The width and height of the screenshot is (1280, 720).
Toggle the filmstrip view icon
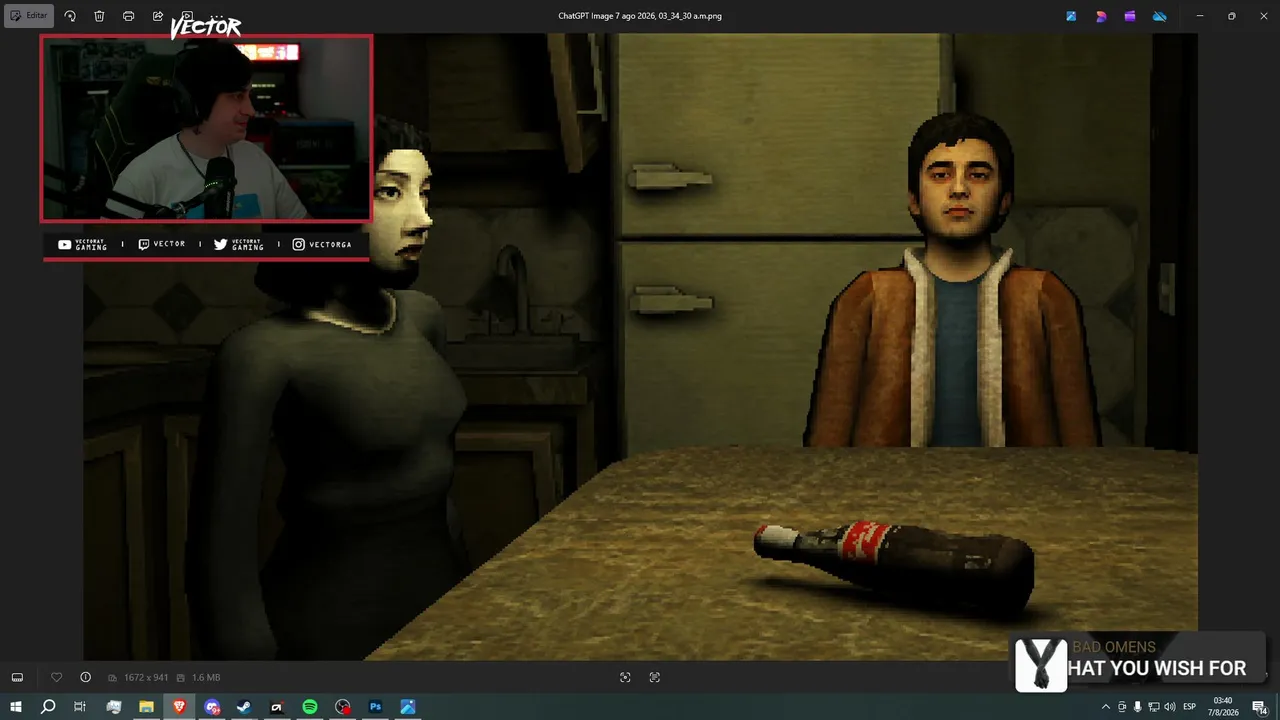click(17, 677)
